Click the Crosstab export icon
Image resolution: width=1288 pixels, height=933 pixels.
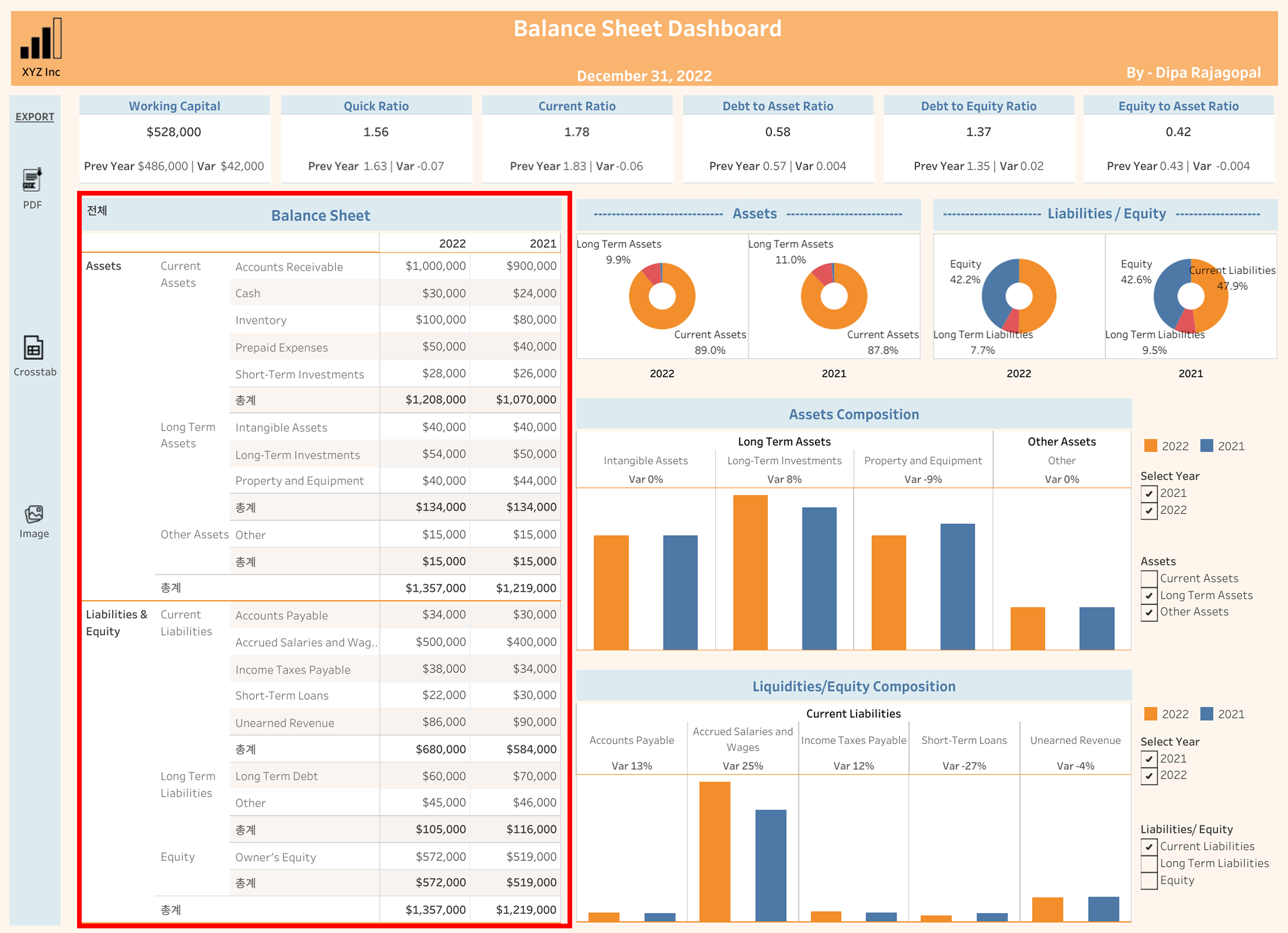(34, 347)
